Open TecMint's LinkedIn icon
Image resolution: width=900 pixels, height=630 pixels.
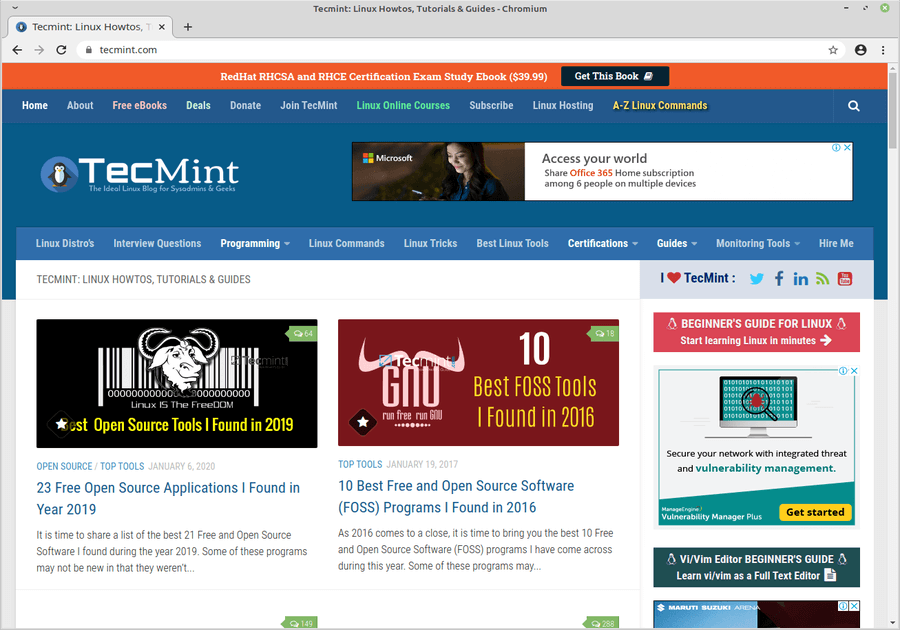(x=801, y=279)
